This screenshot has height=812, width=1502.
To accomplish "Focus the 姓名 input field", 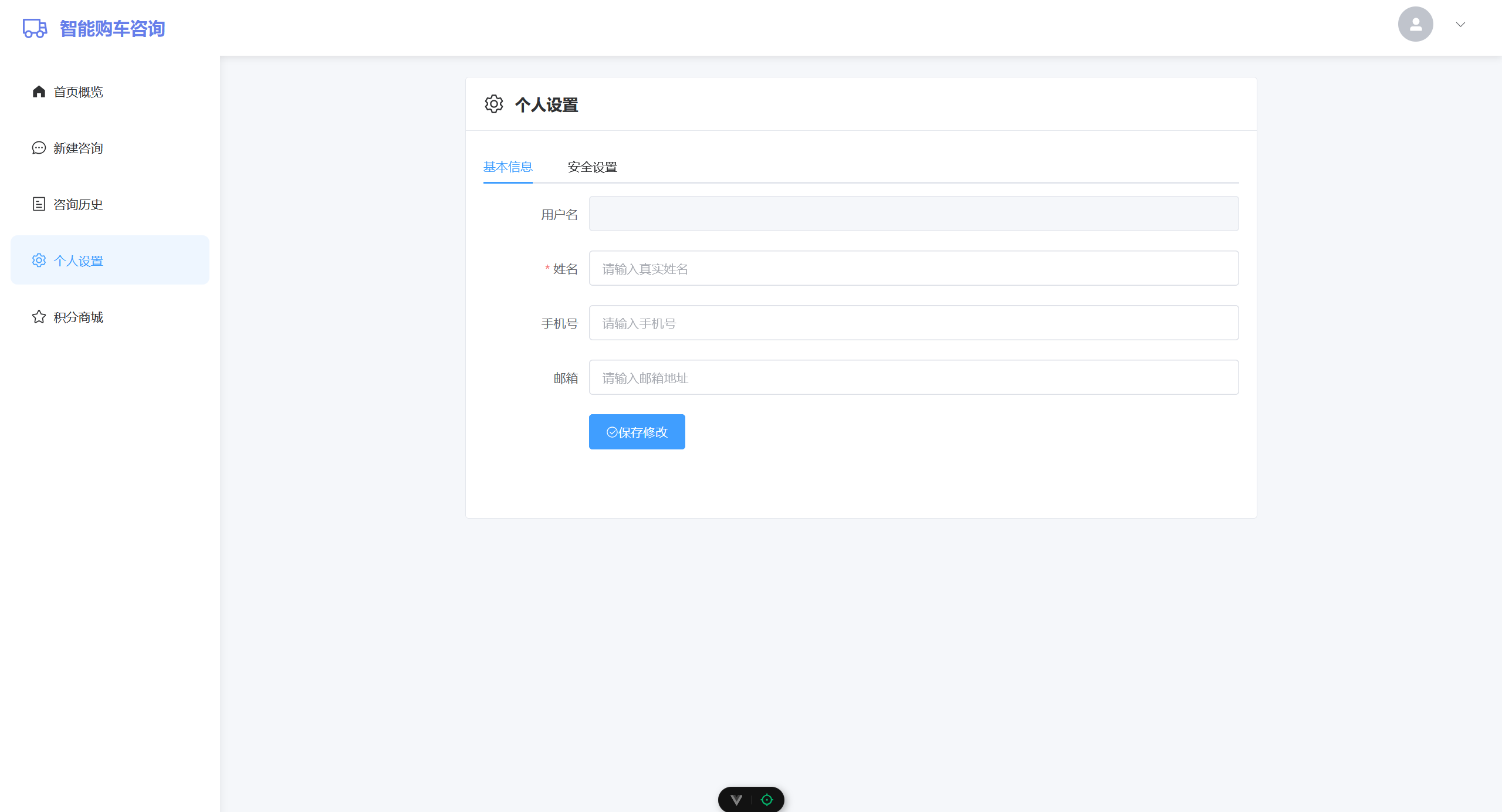I will click(914, 269).
